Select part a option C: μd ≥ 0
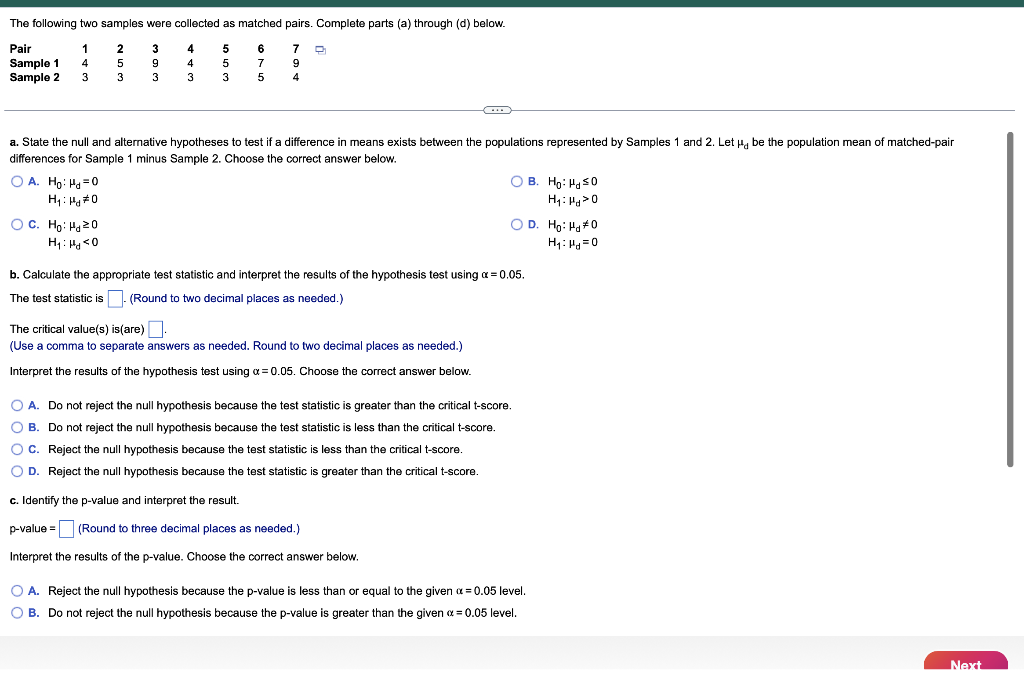The width and height of the screenshot is (1024, 694). [17, 225]
